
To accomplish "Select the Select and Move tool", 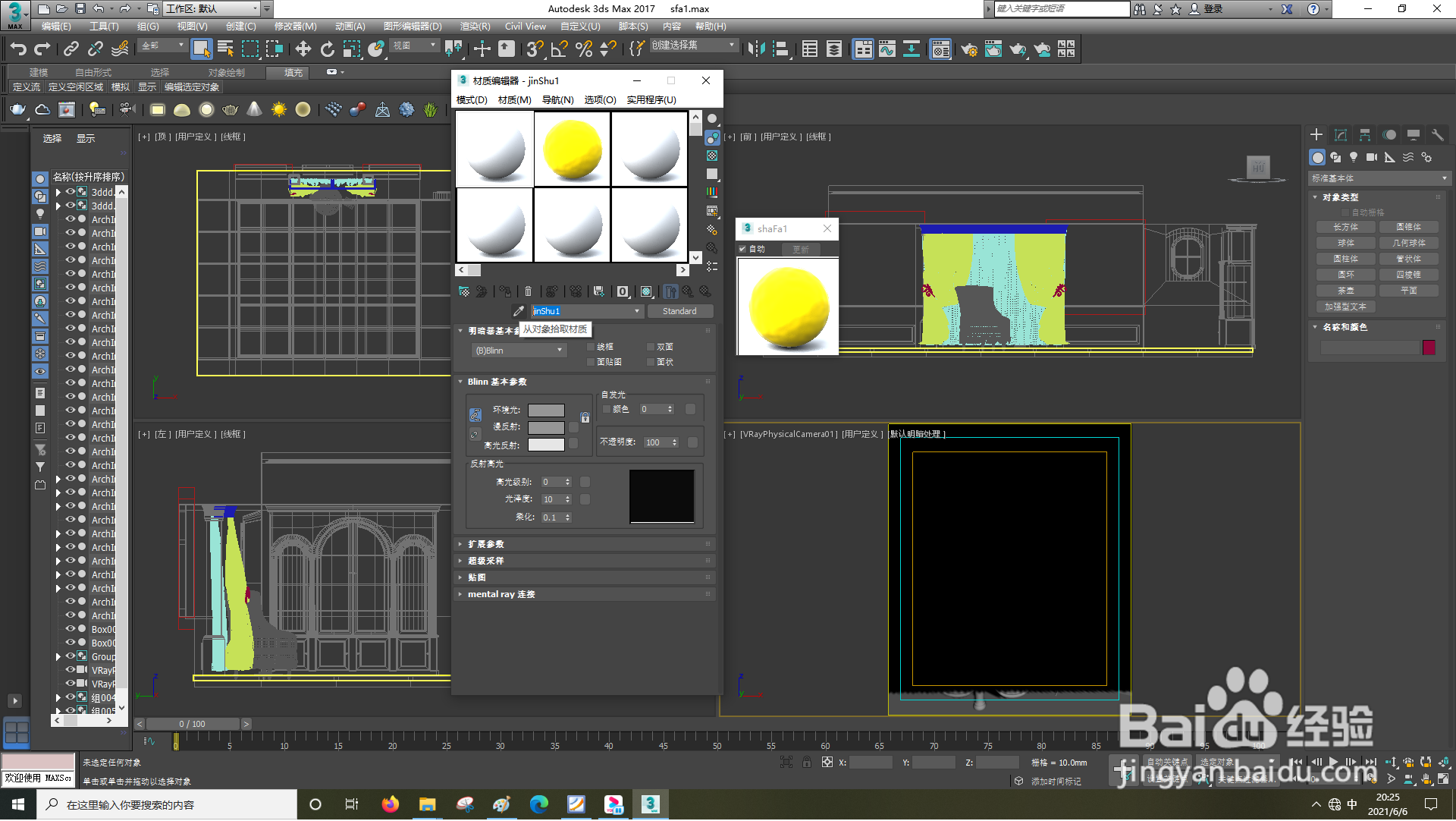I will (x=303, y=49).
